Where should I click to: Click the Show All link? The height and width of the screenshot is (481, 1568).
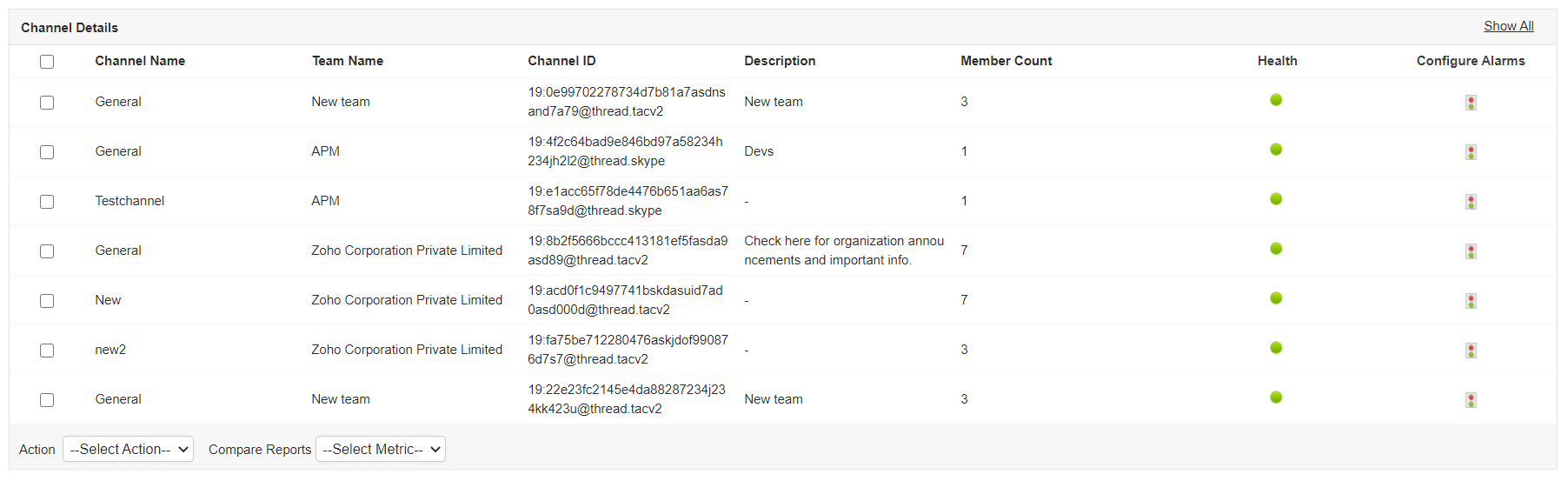[1508, 26]
